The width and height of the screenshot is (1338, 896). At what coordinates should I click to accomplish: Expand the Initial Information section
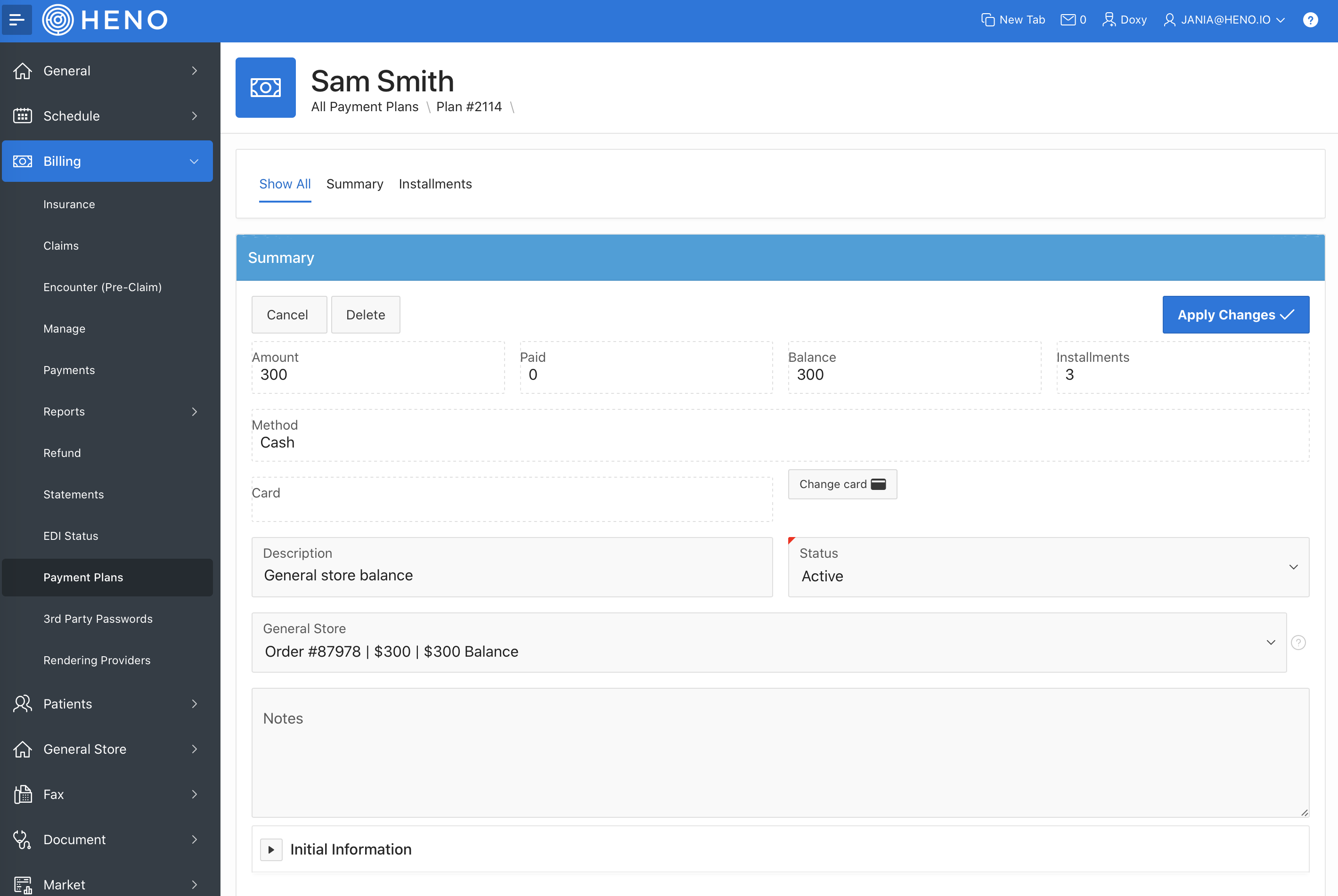(x=271, y=850)
